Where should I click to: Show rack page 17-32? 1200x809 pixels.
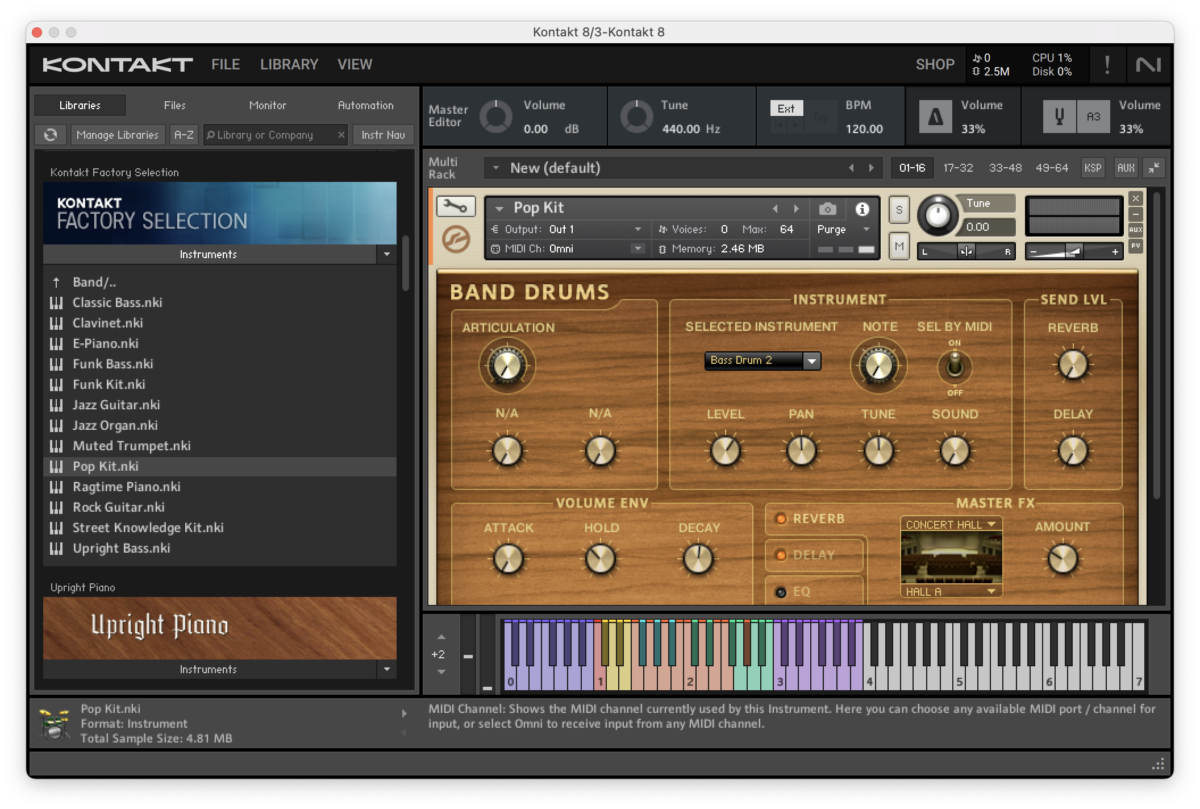(957, 168)
